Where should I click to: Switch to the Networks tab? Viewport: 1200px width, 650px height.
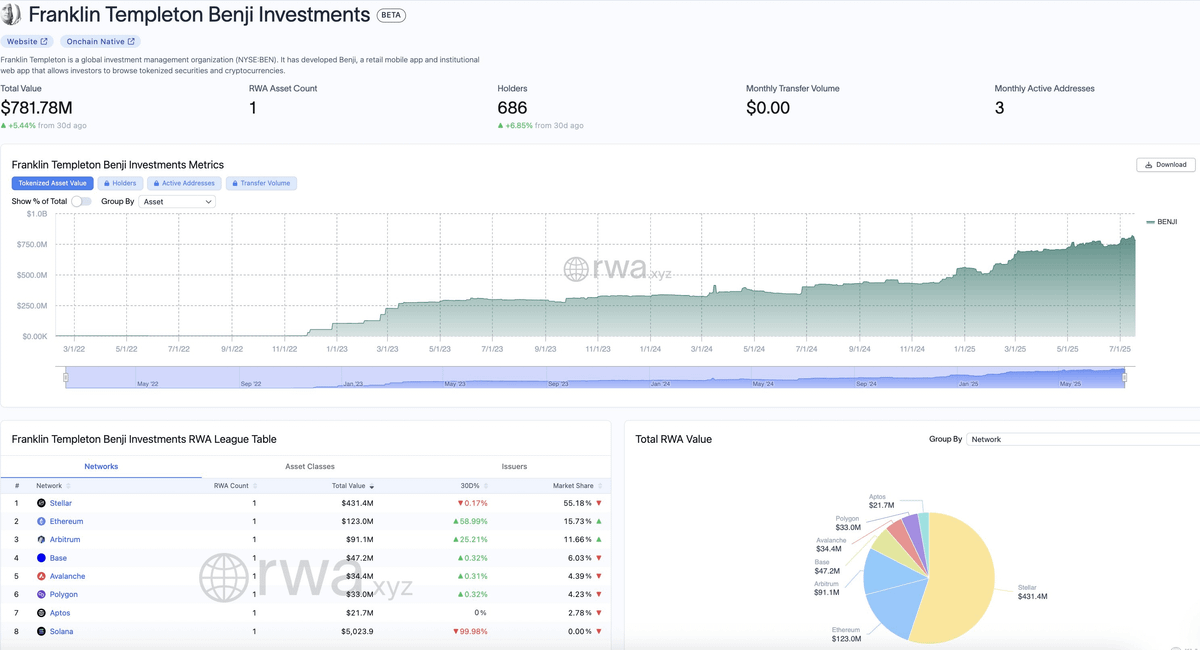coord(101,467)
